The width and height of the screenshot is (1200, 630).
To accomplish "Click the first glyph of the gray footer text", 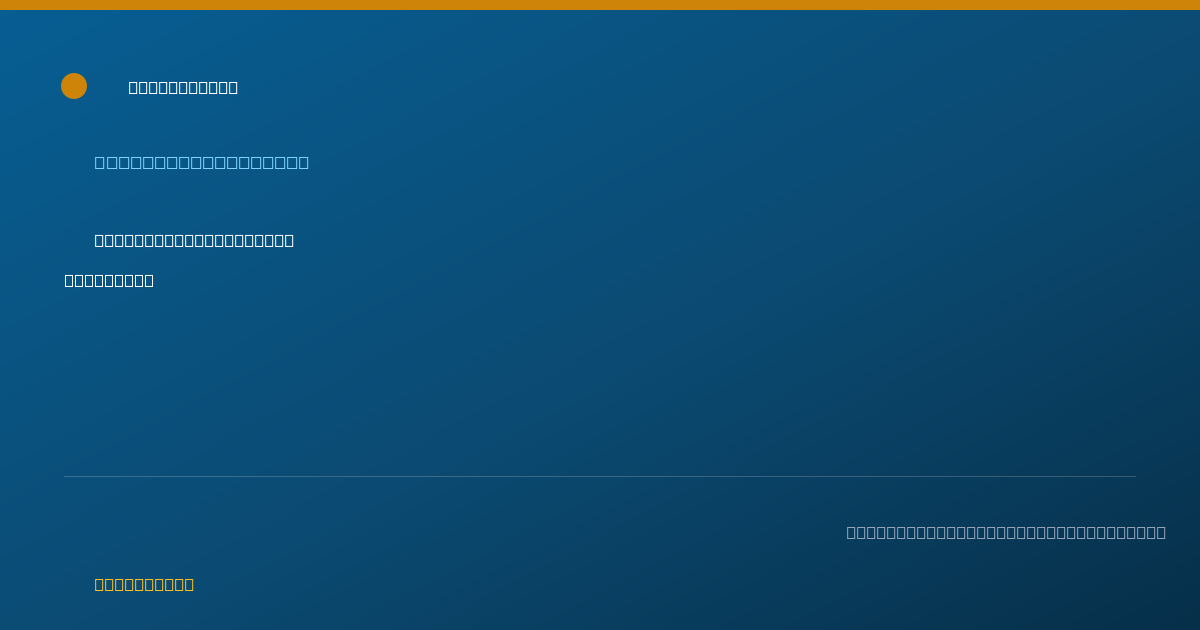I will (x=852, y=532).
